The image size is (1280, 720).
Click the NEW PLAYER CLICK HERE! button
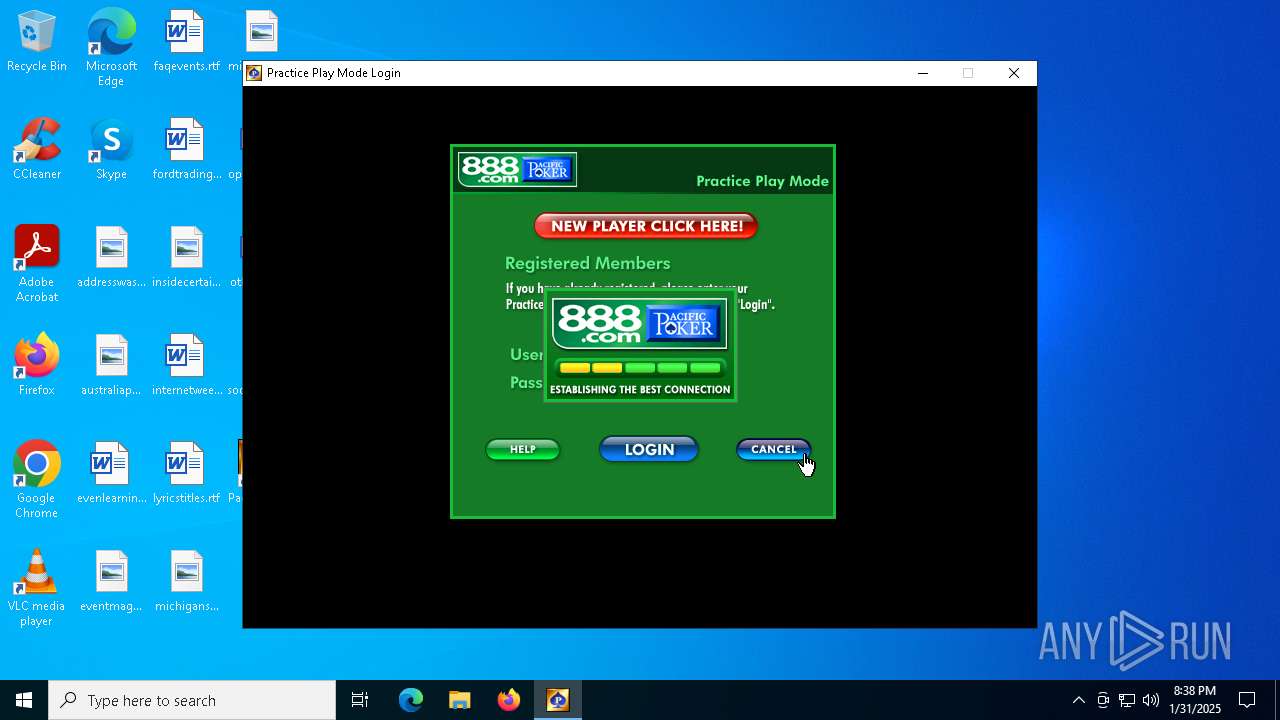click(646, 226)
